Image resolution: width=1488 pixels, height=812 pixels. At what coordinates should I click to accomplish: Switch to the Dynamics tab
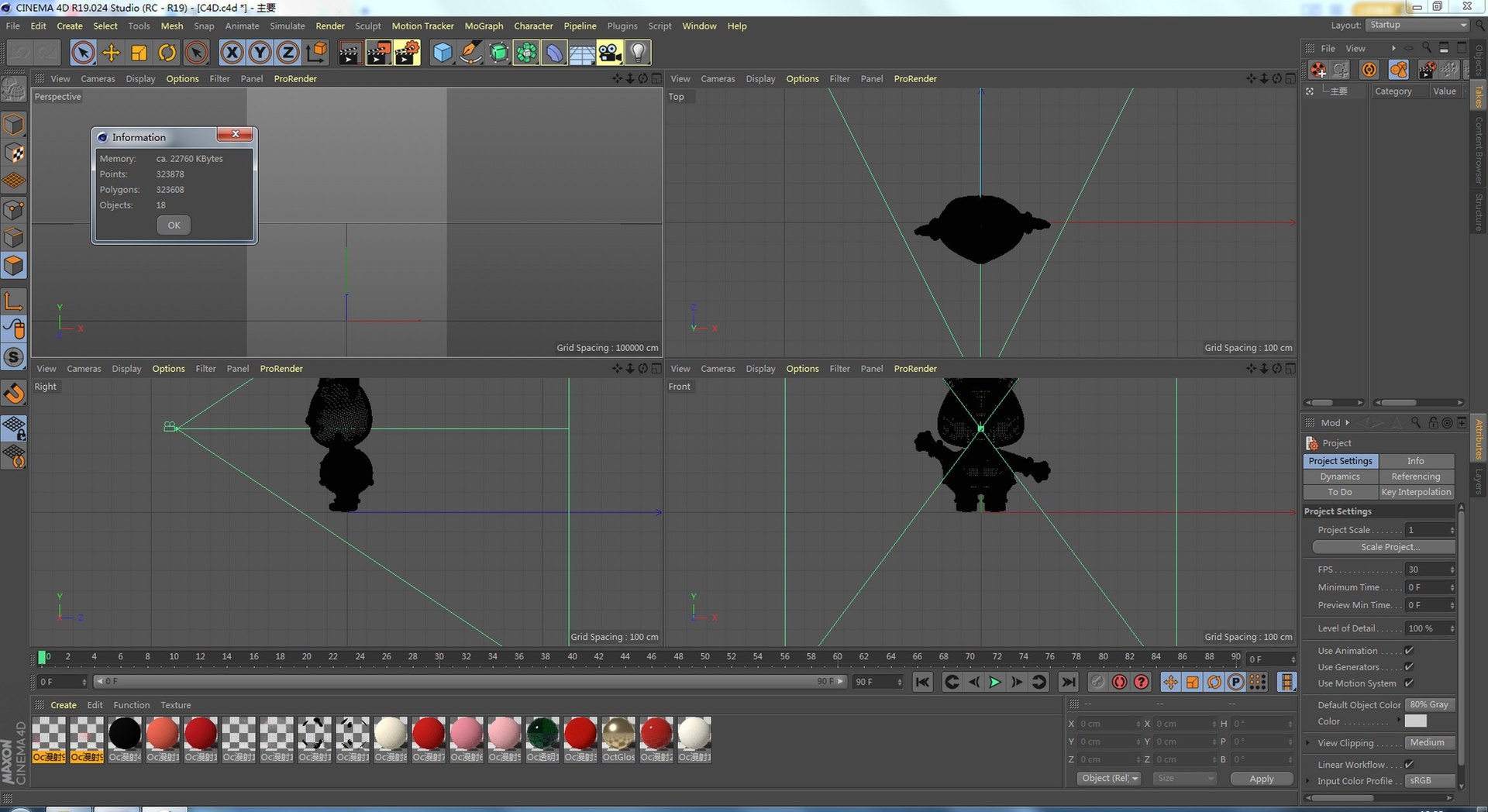tap(1340, 477)
